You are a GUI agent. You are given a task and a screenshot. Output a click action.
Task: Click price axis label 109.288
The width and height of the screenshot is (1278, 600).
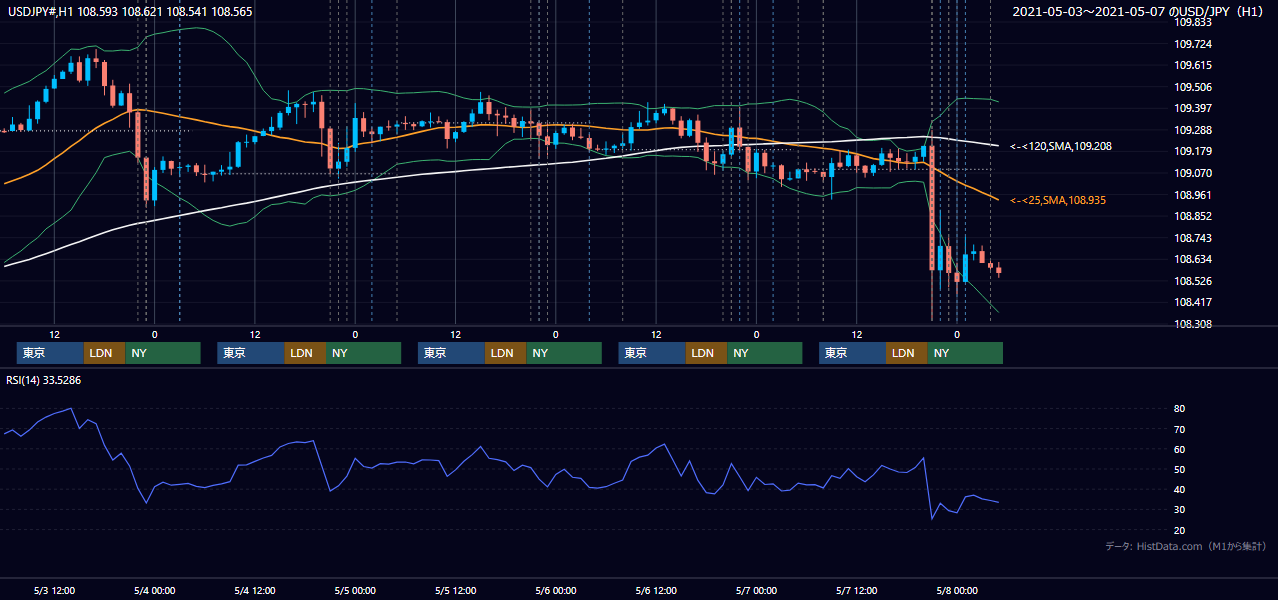[x=1192, y=130]
